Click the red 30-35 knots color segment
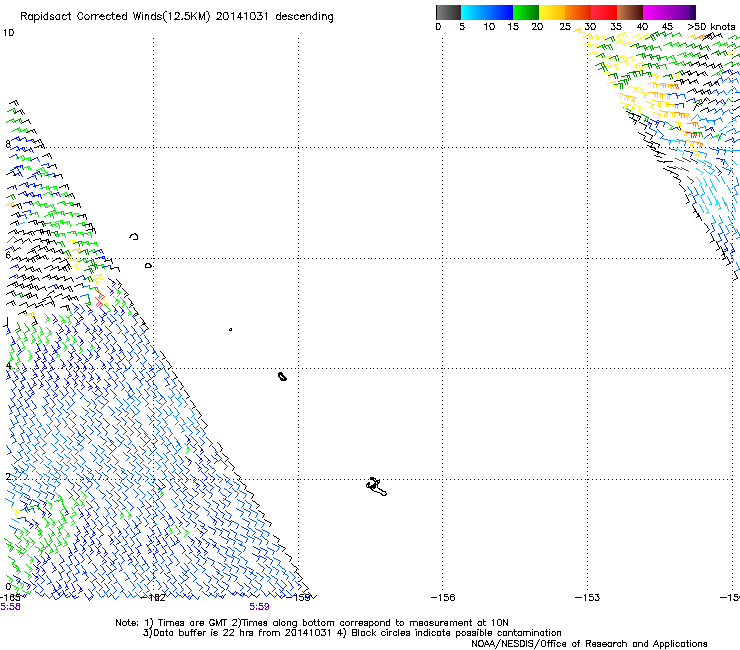 click(604, 12)
